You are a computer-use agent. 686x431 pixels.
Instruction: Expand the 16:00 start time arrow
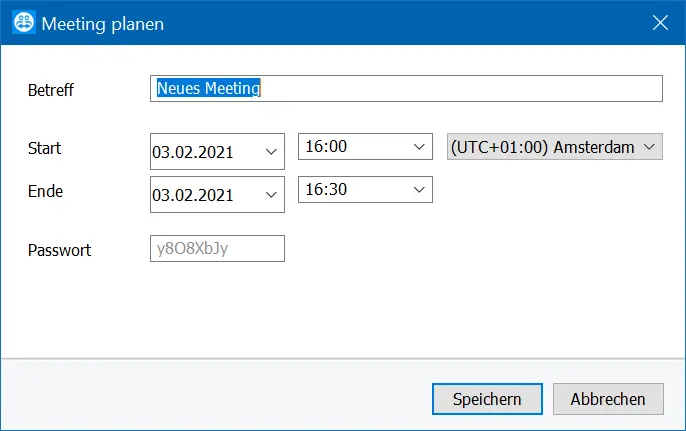pyautogui.click(x=419, y=147)
